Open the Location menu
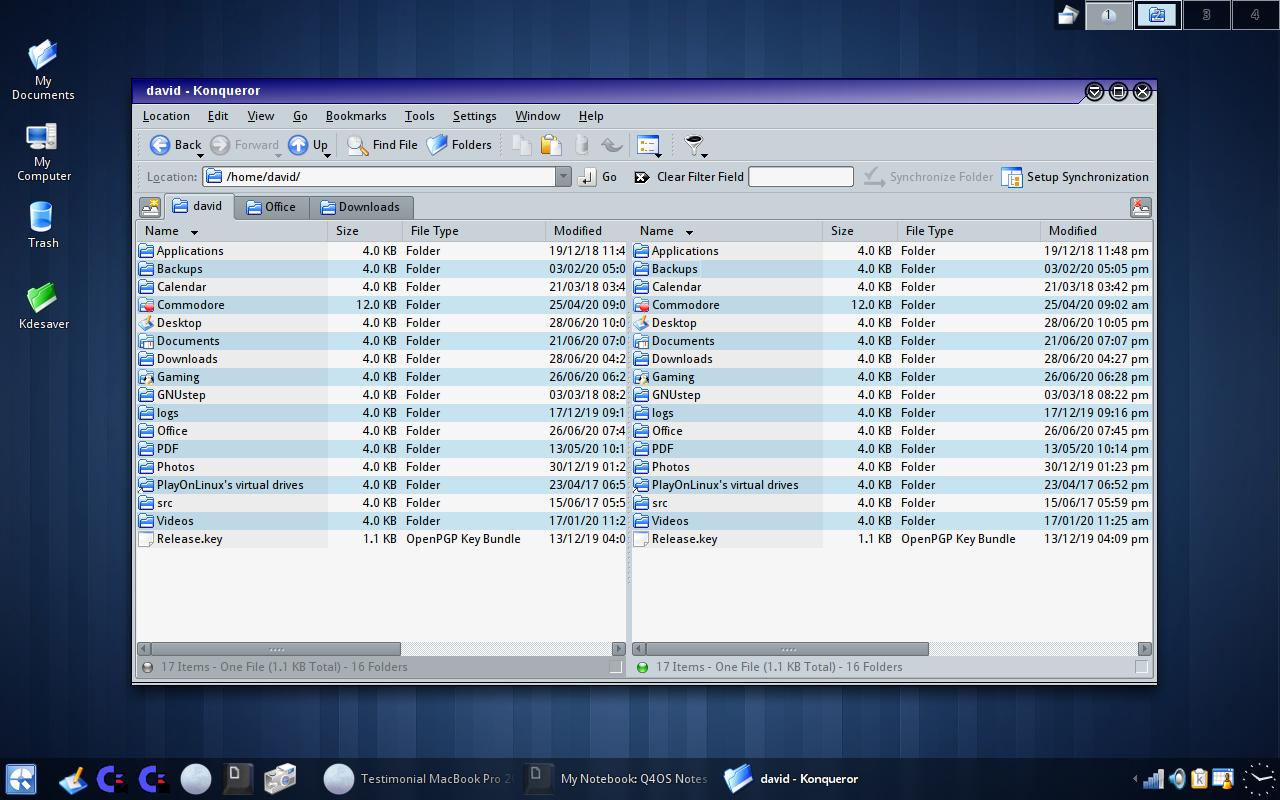 pos(166,116)
